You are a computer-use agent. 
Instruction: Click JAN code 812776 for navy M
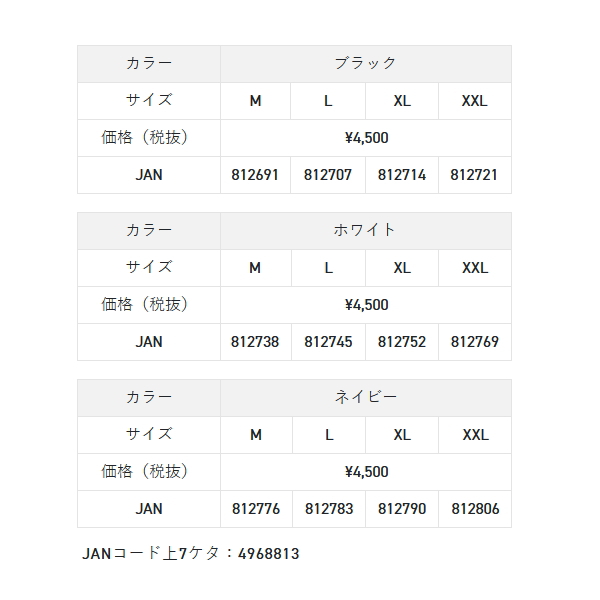255,509
